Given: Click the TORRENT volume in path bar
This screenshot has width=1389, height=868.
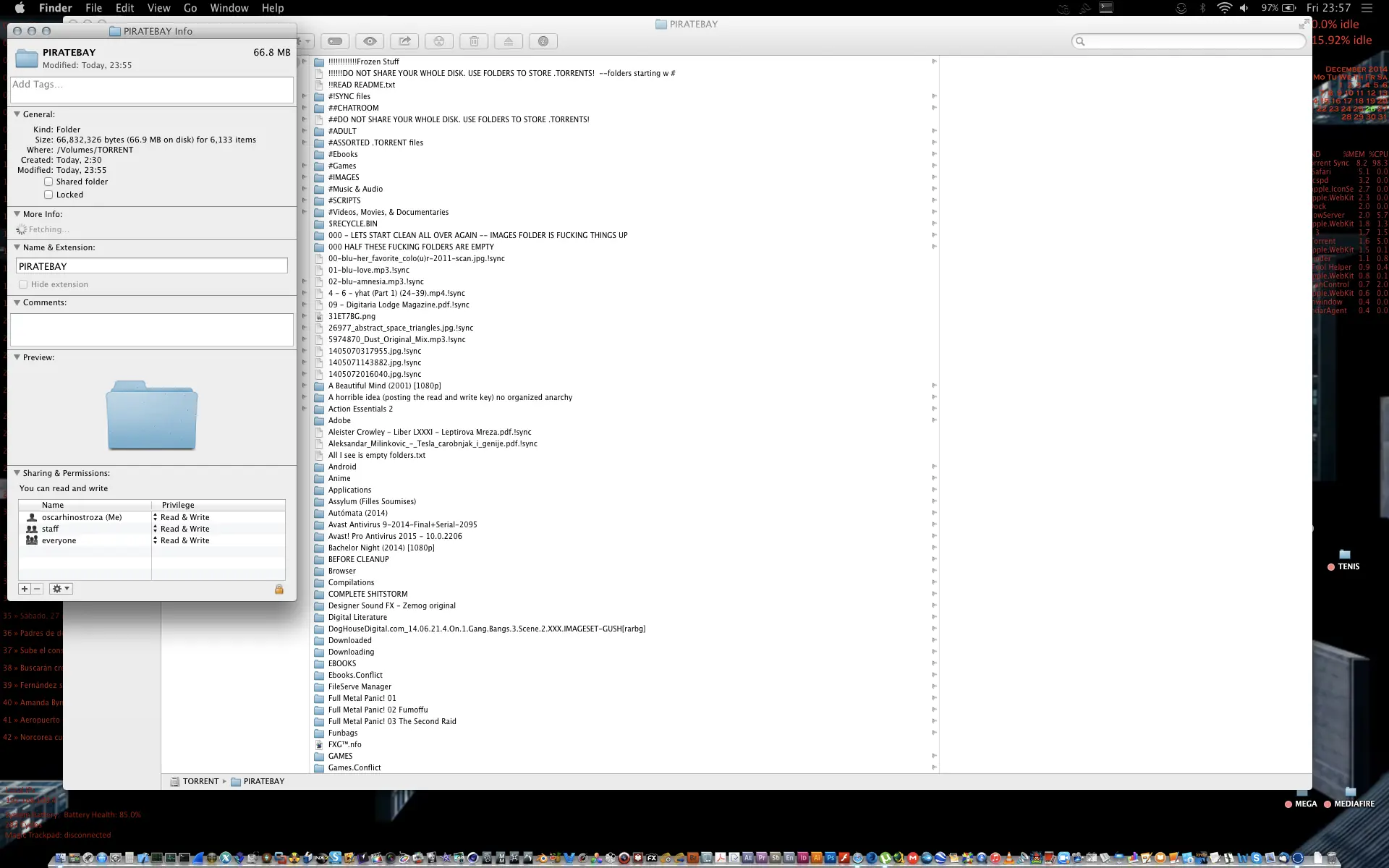Looking at the screenshot, I should (194, 781).
